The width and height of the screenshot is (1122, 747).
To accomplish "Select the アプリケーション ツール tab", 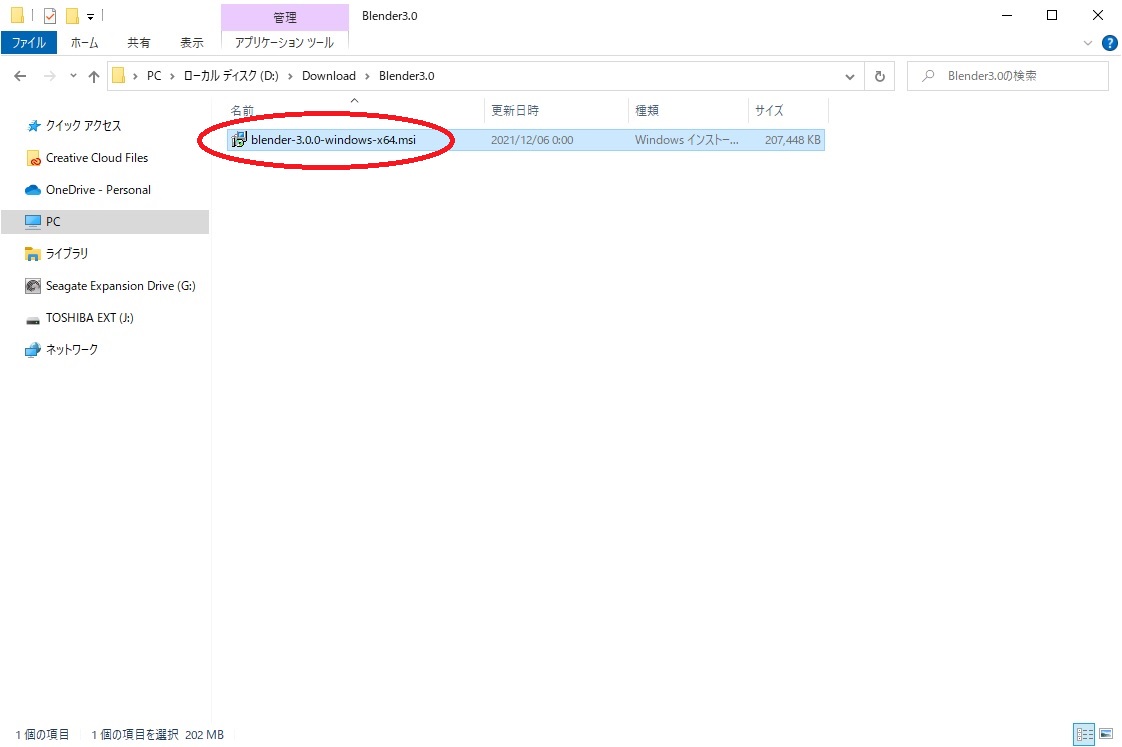I will 284,43.
